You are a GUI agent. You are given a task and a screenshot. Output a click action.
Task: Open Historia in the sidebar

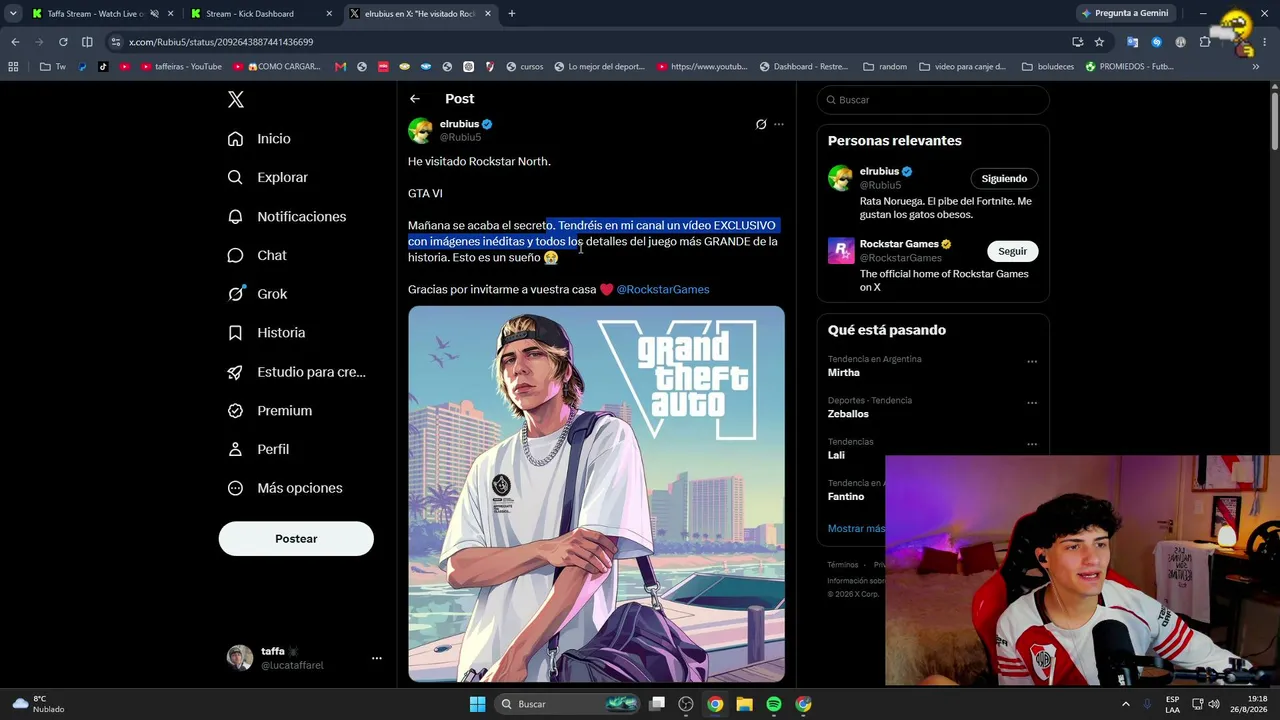(266, 333)
